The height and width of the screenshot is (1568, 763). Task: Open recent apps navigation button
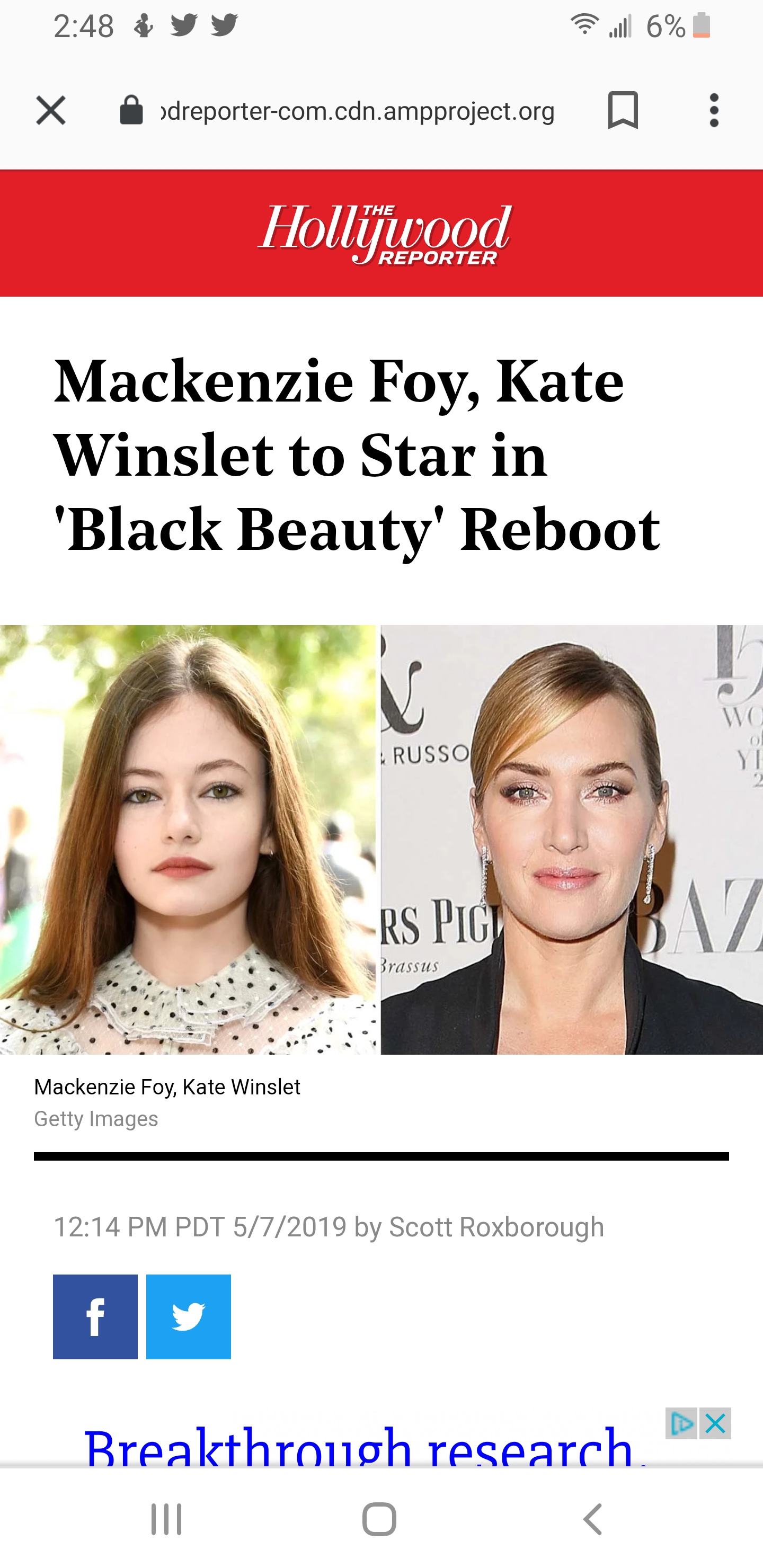point(166,1519)
